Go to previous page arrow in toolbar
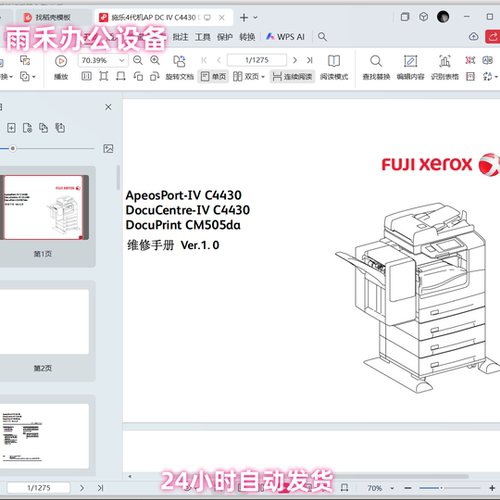Image resolution: width=500 pixels, height=500 pixels. (x=219, y=60)
